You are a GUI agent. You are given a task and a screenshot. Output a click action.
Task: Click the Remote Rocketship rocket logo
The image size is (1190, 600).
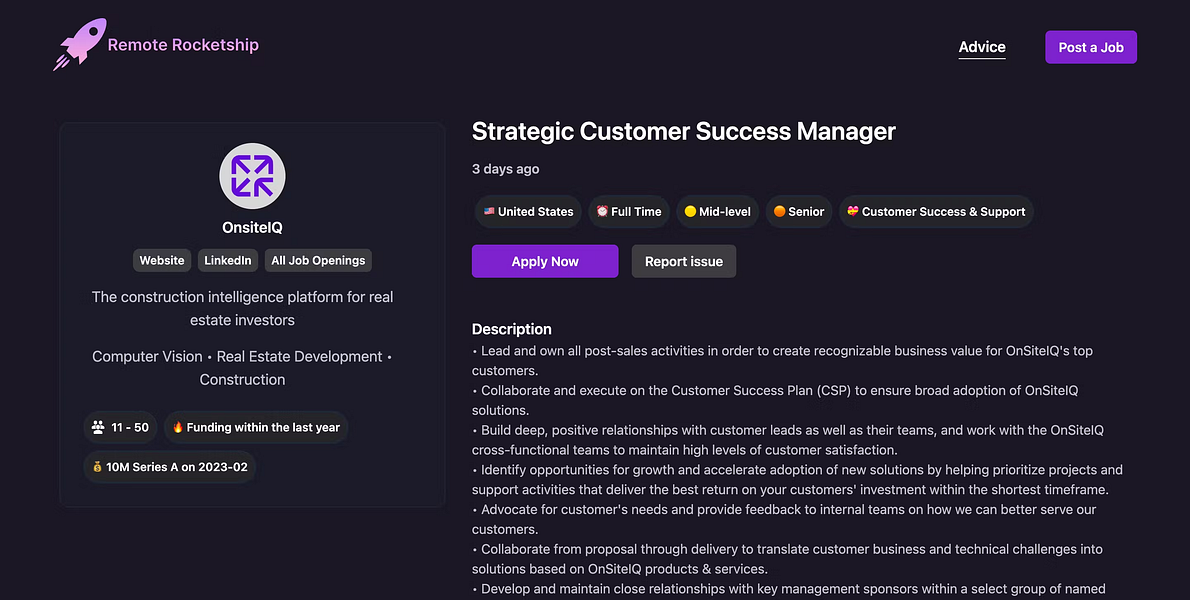80,44
